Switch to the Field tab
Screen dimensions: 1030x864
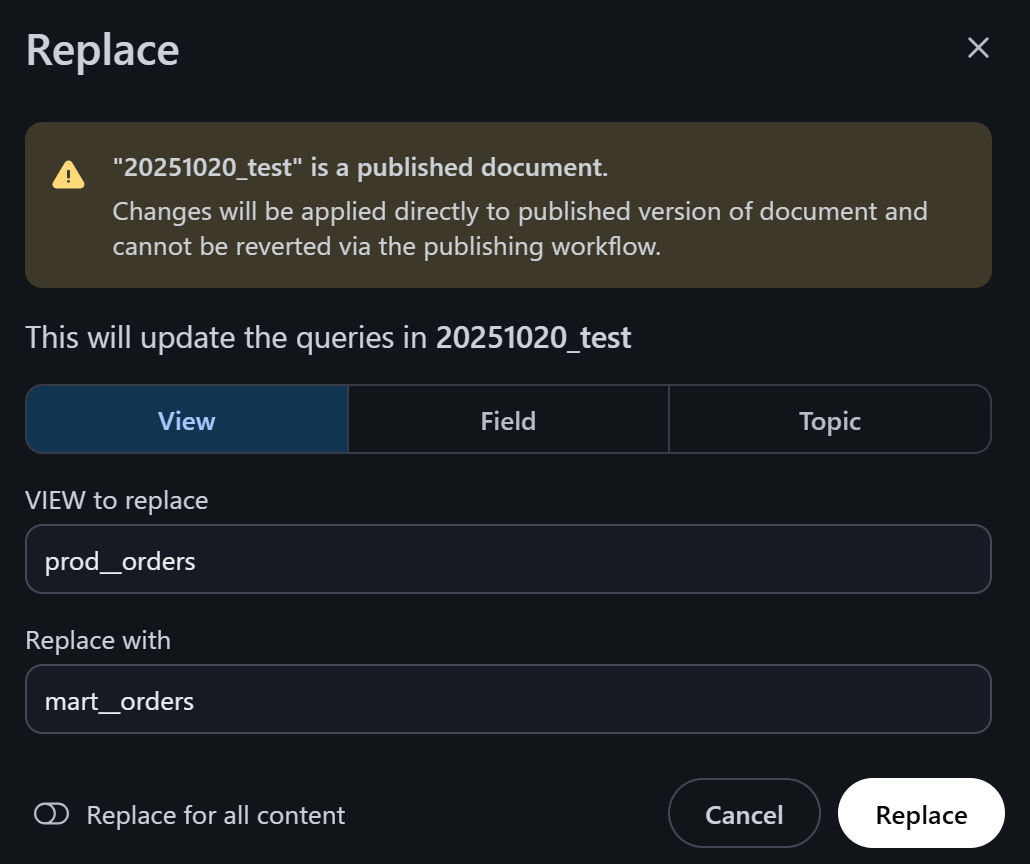click(x=508, y=420)
